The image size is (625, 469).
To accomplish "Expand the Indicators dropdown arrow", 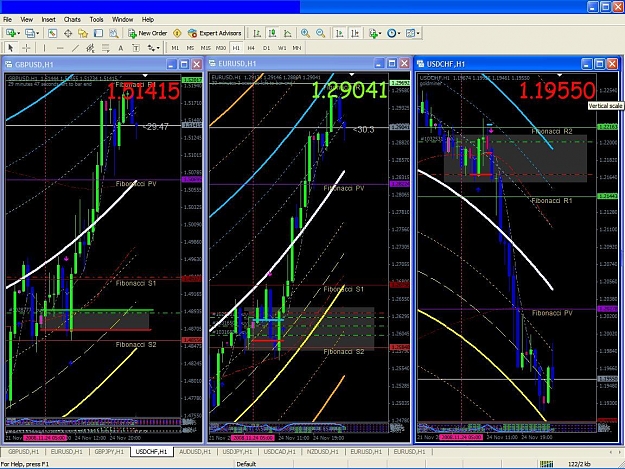I will coord(380,33).
